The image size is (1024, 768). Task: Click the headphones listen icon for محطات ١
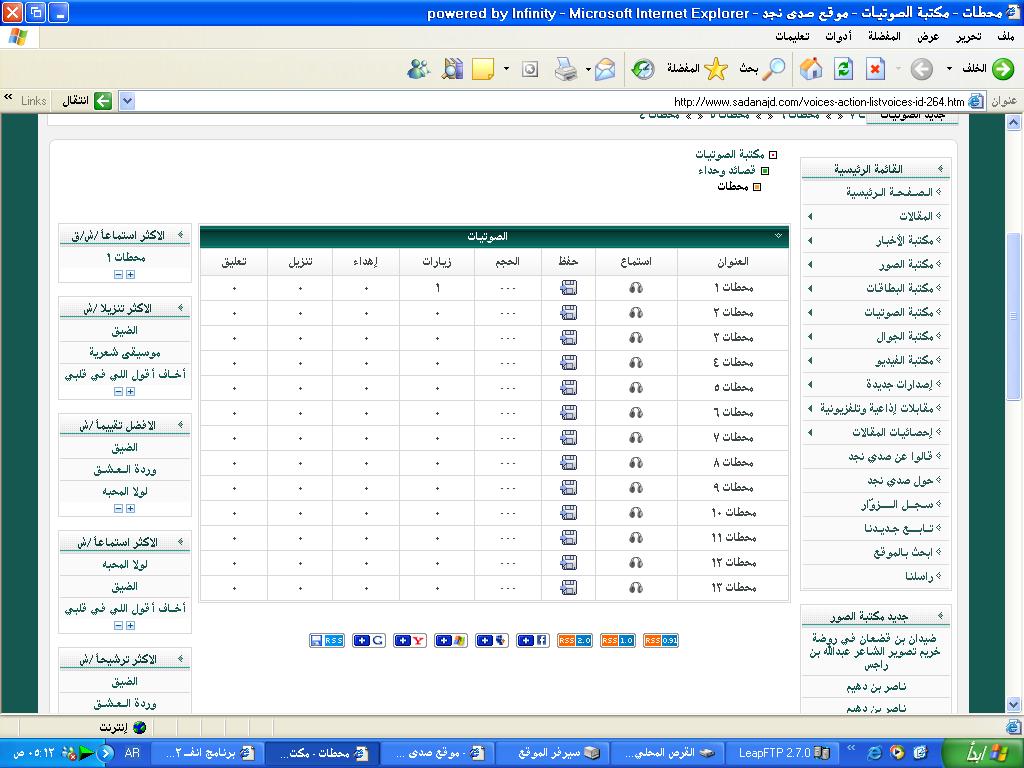click(636, 287)
